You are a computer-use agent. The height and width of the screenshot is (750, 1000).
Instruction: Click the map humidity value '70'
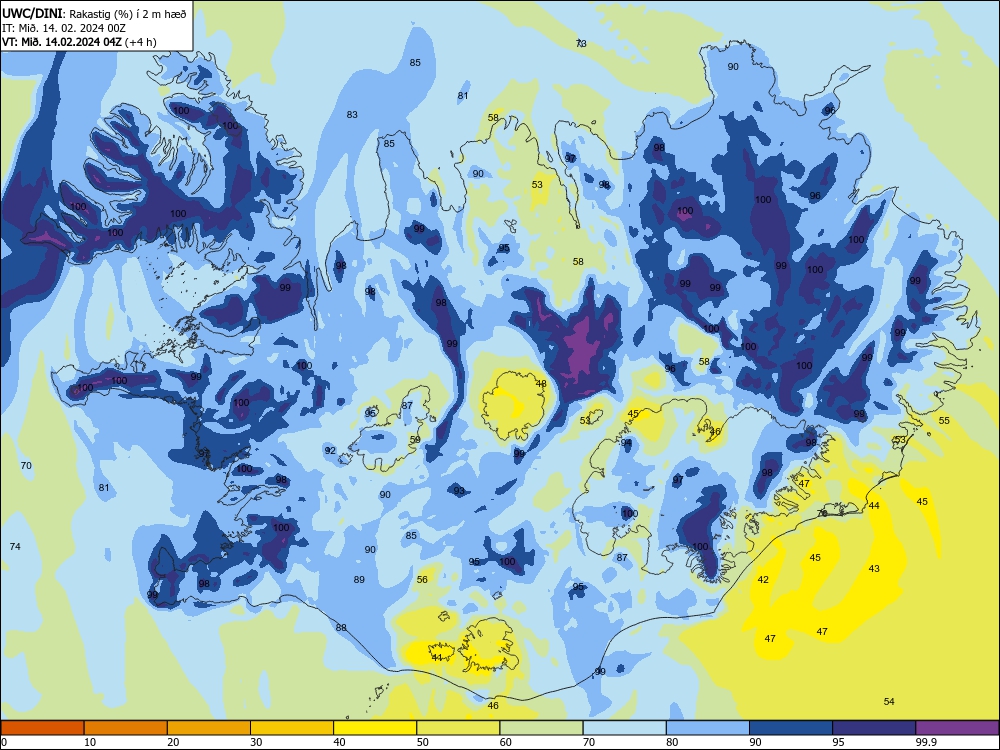[26, 466]
